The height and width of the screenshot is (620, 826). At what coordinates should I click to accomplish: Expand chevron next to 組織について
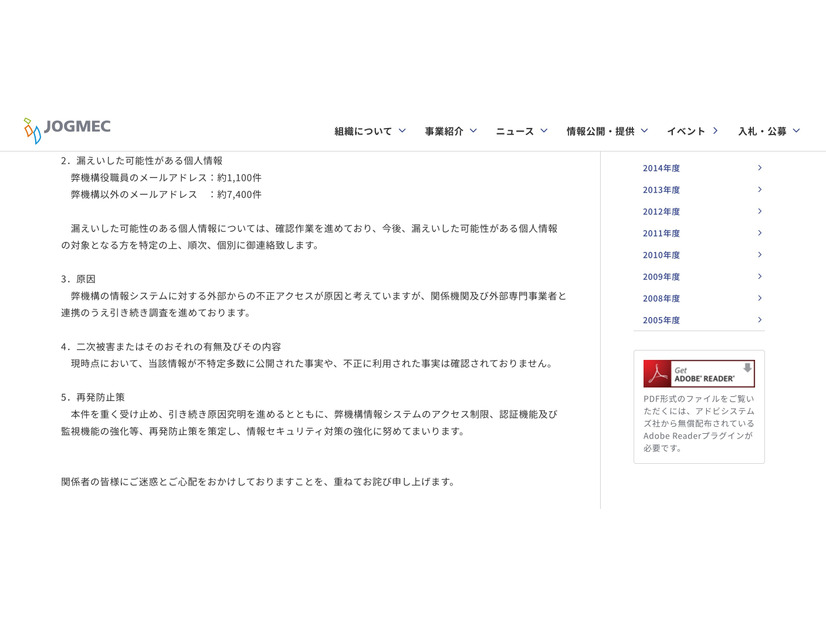402,131
